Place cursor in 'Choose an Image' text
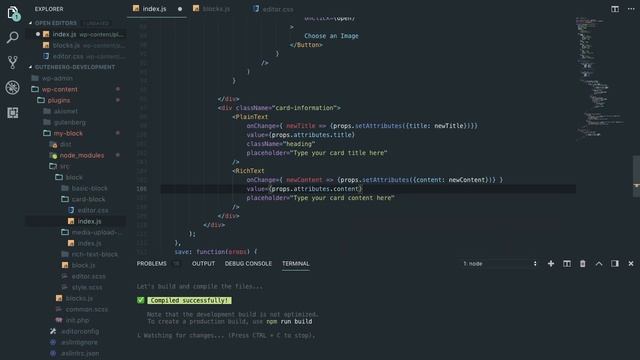Viewport: 640px width, 360px height. 331,36
